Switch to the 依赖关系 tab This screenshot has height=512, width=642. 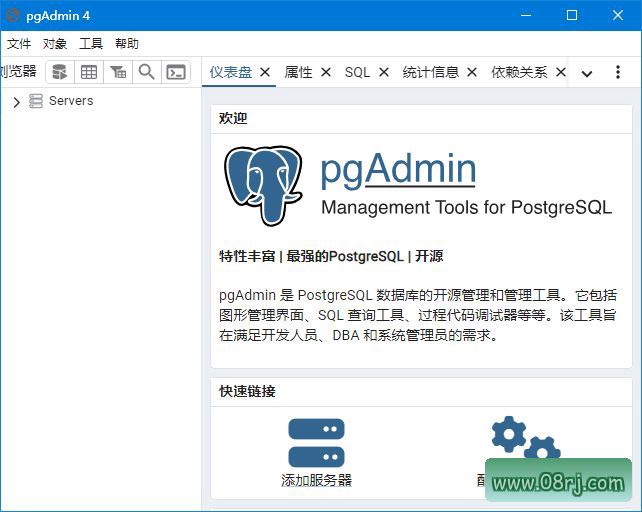tap(519, 72)
